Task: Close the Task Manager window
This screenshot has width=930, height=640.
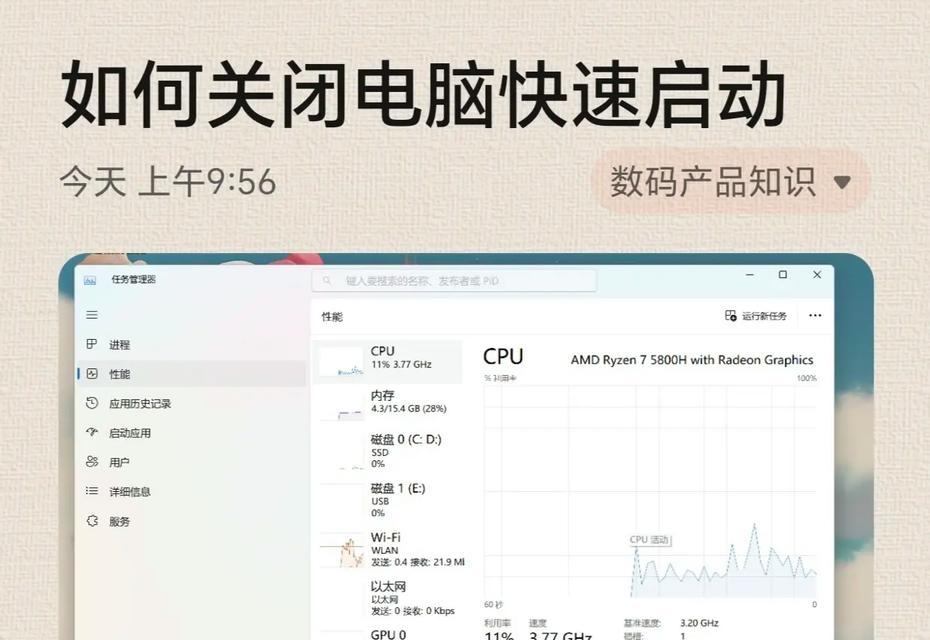Action: tap(817, 275)
